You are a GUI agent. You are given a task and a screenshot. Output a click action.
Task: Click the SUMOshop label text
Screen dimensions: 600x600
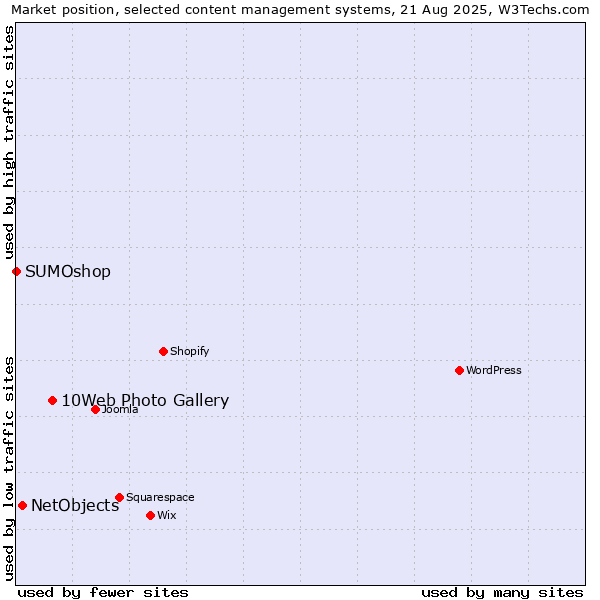click(x=68, y=272)
